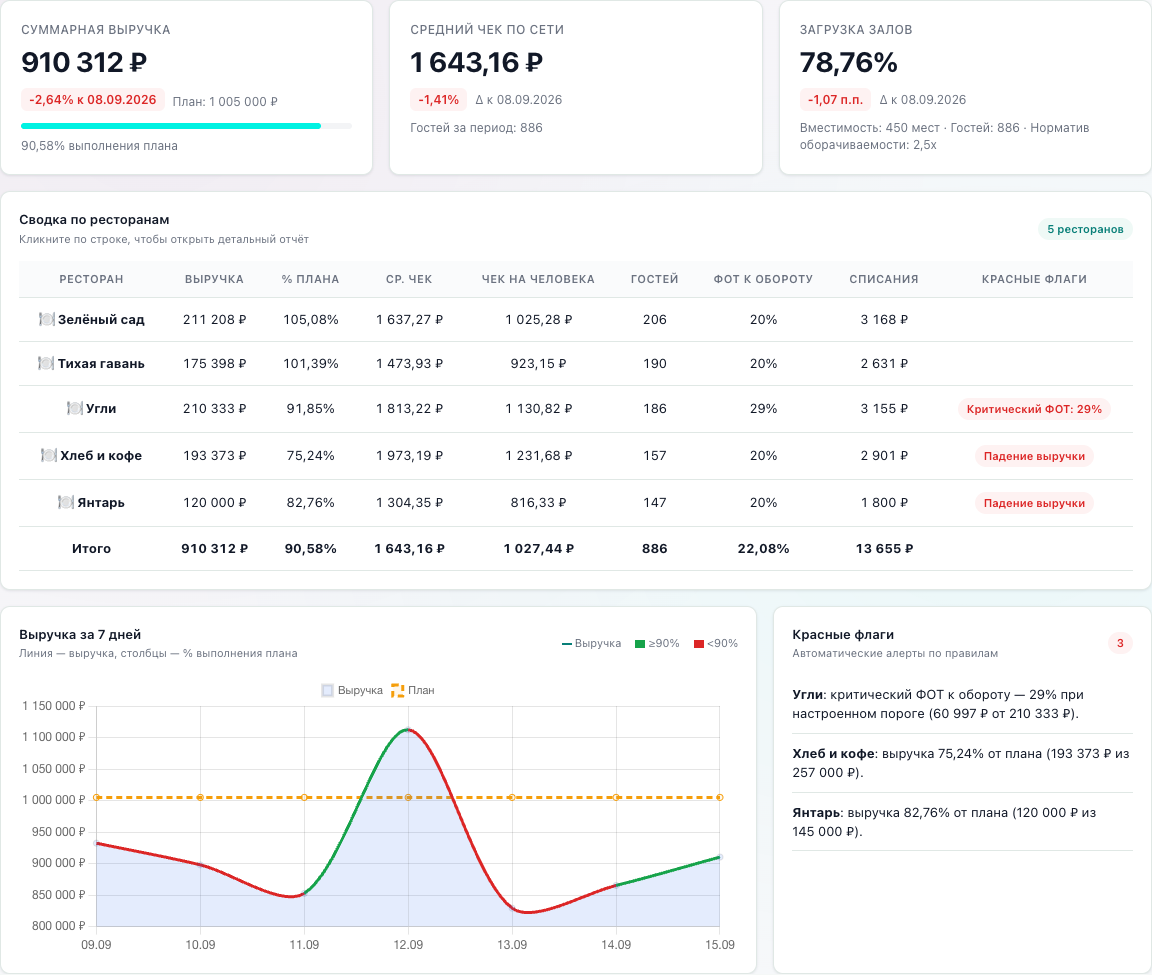Click the red <90% legend swatch

[699, 644]
